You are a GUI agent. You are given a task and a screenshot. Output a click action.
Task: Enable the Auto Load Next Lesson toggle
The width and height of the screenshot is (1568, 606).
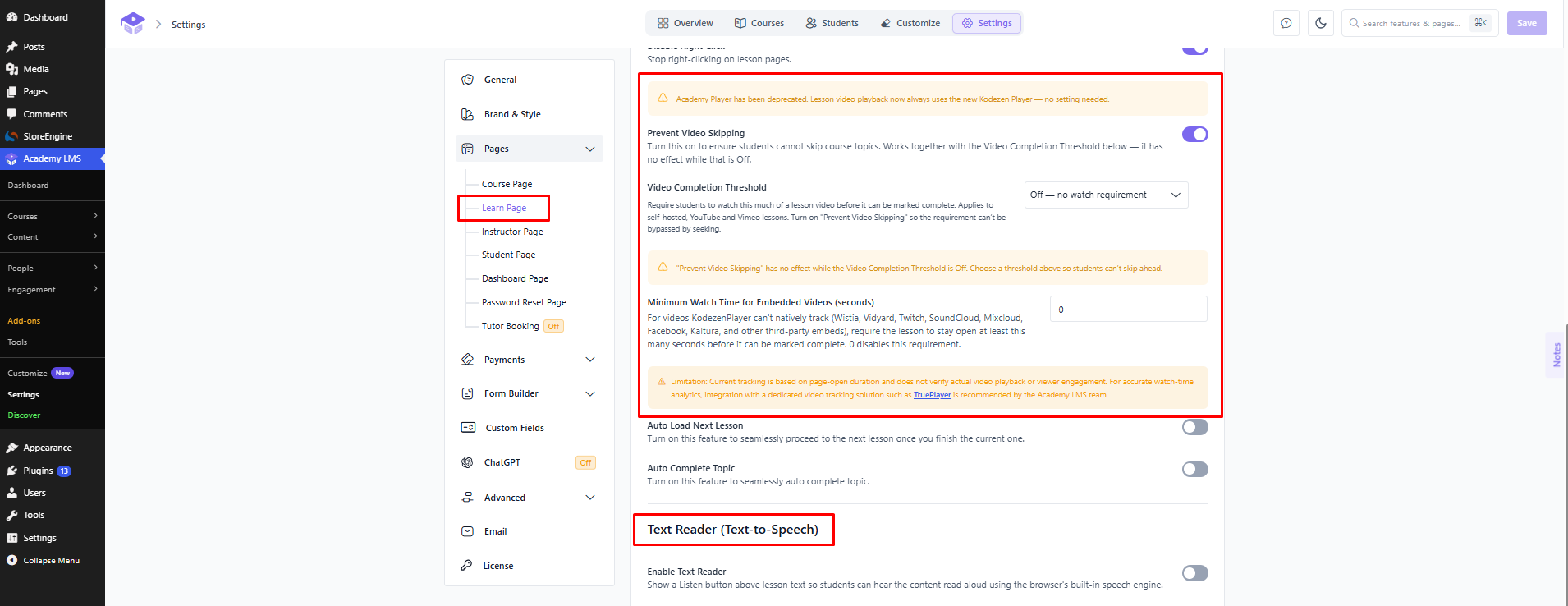tap(1195, 427)
